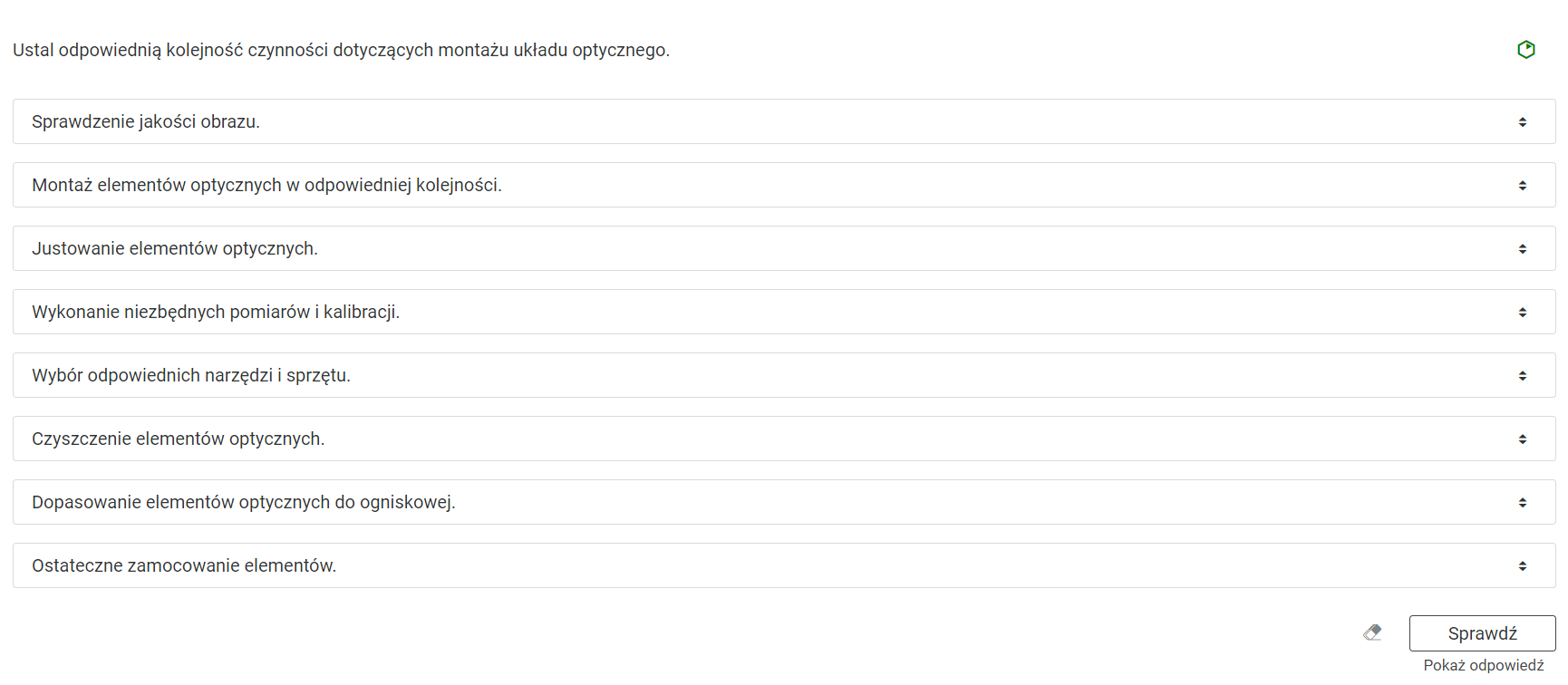
Task: Select item Wybór odpowiednich narzędzi i sprzętu
Action: point(191,376)
